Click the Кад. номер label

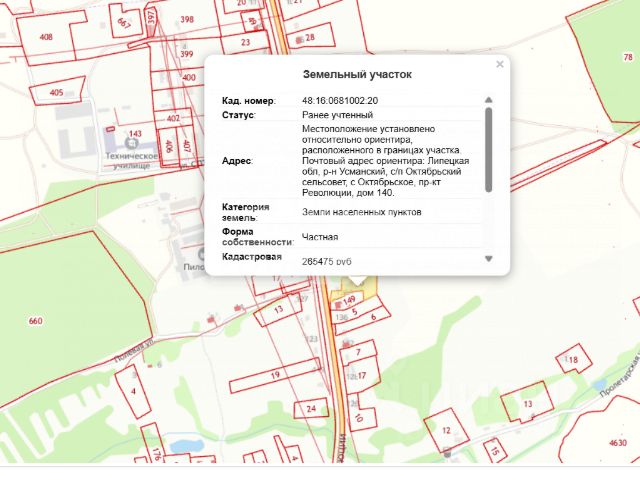[x=249, y=101]
